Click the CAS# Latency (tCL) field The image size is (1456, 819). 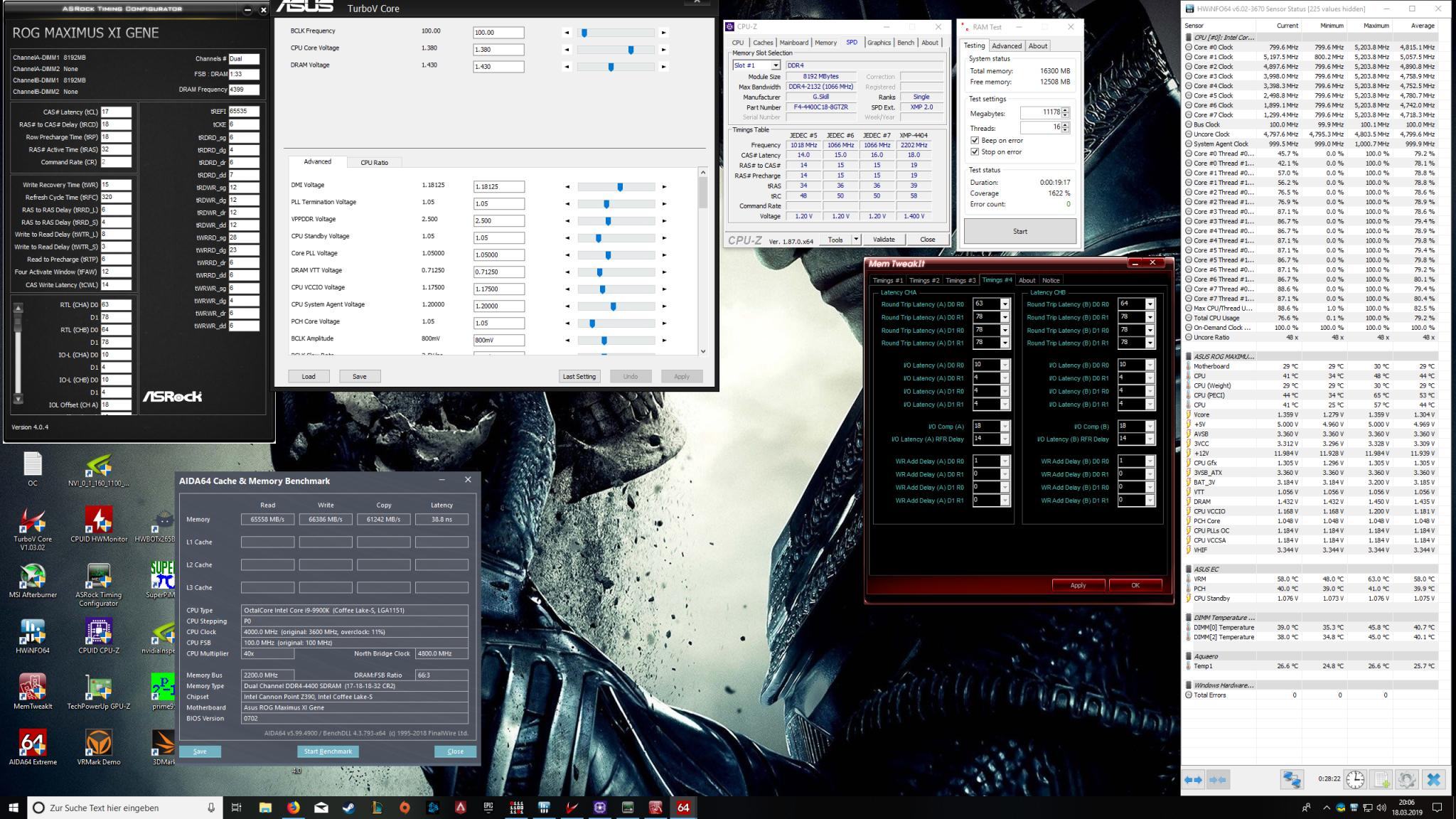pos(116,112)
